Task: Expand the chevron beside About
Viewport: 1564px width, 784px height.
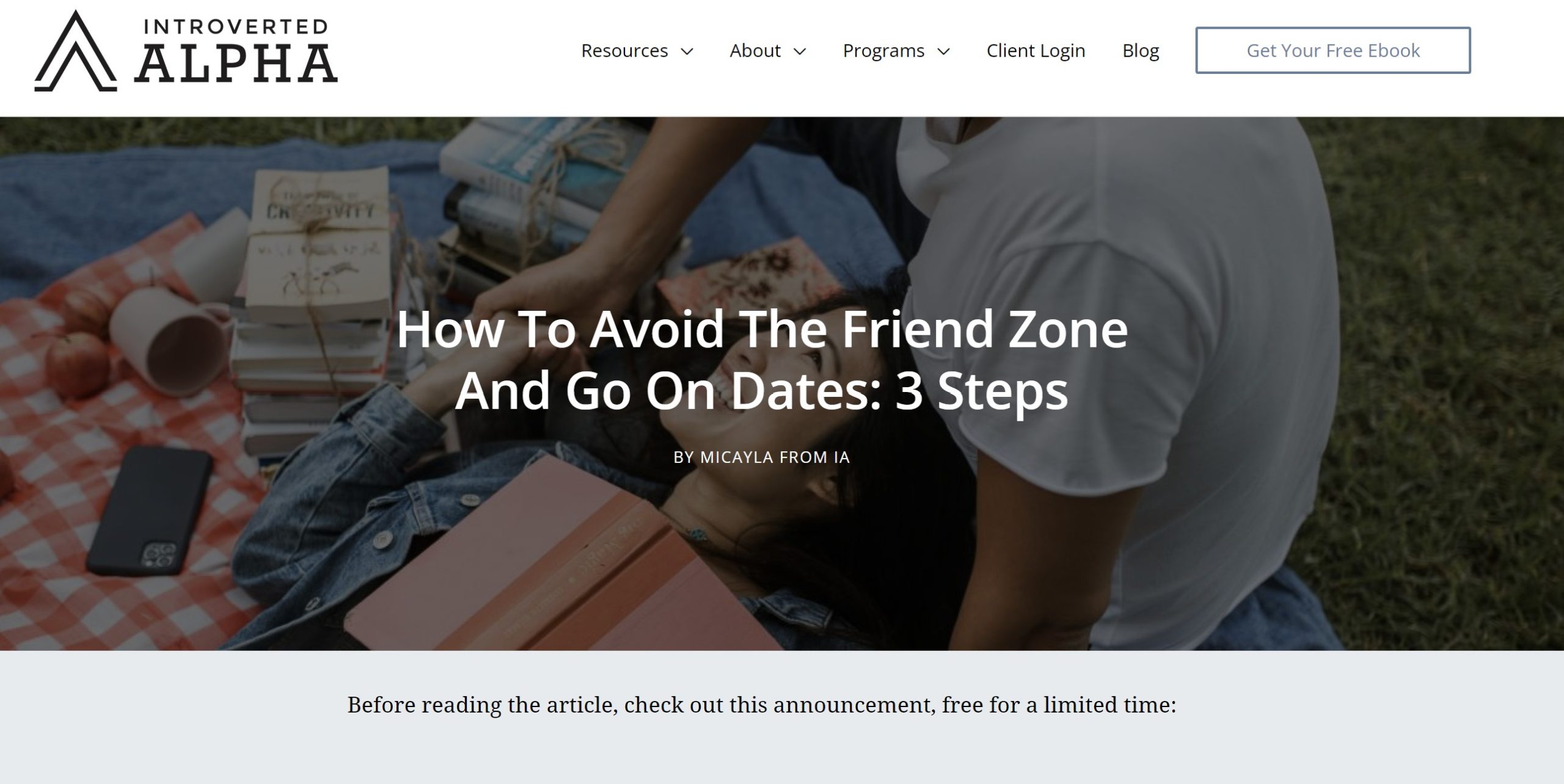Action: coord(800,51)
